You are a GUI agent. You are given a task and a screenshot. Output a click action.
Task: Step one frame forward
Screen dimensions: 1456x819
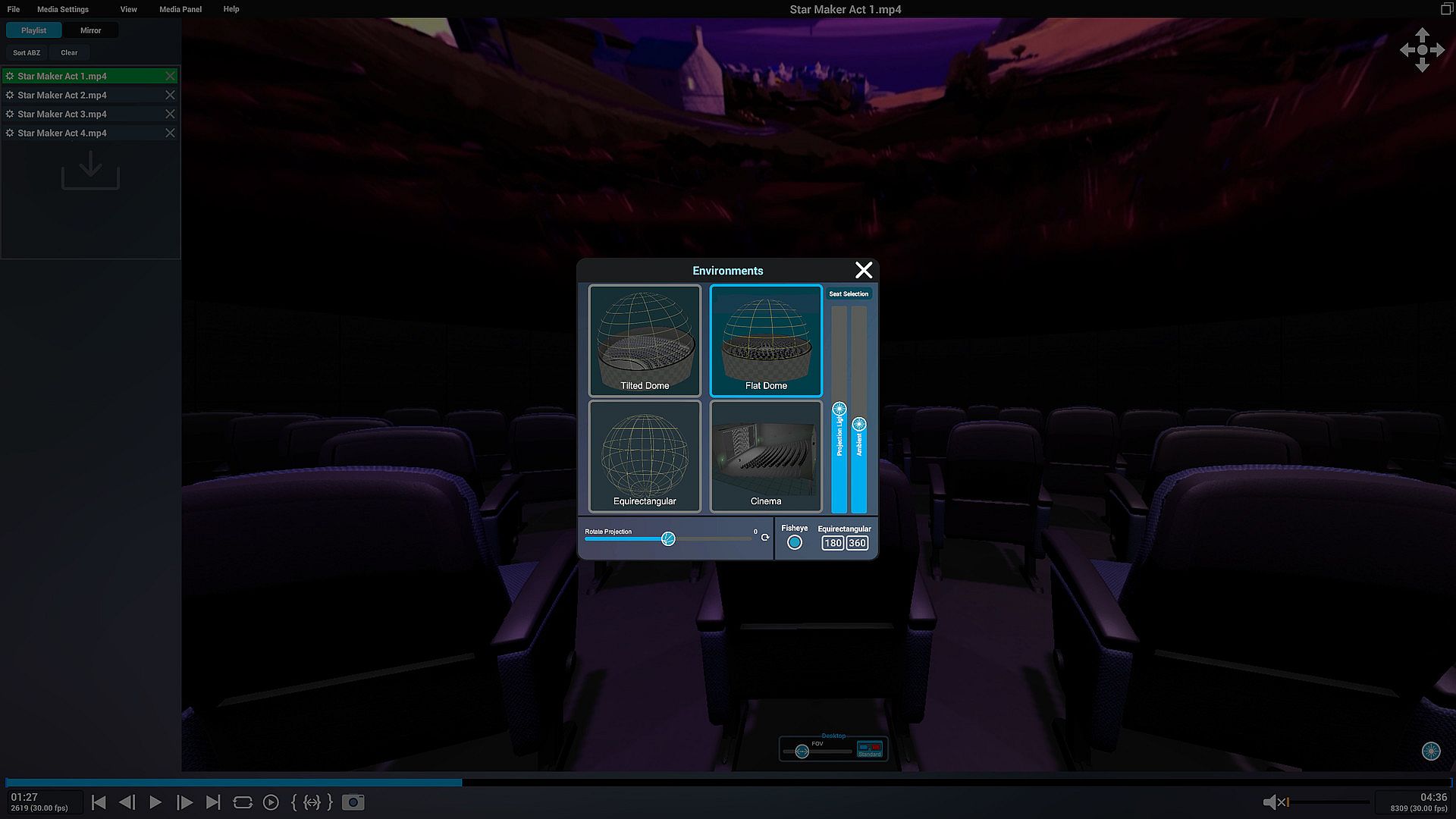(x=184, y=802)
